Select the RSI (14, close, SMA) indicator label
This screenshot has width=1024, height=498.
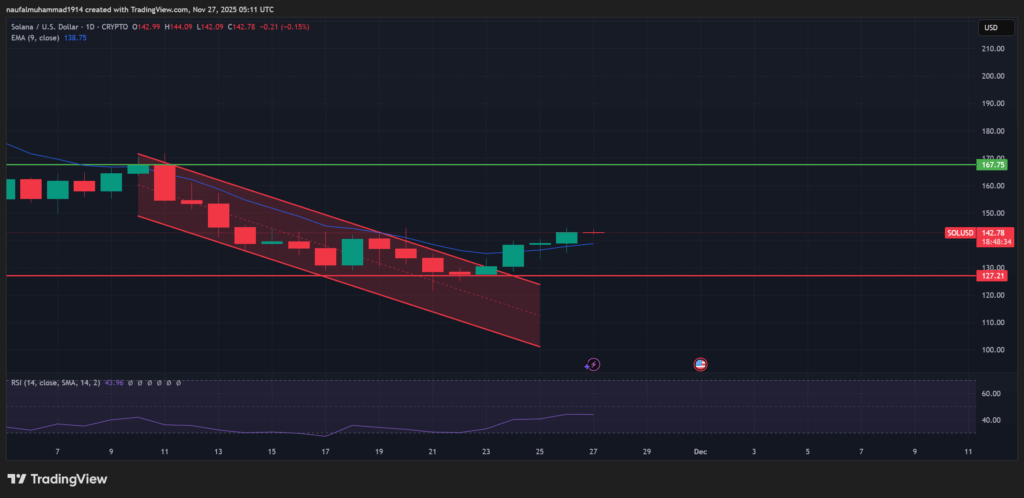coord(54,383)
